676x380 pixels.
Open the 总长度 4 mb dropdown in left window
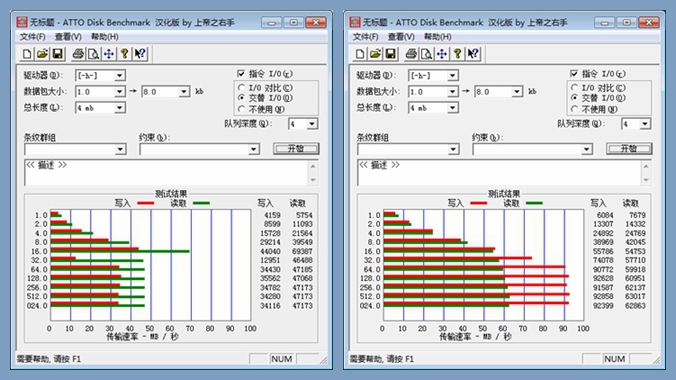[119, 108]
